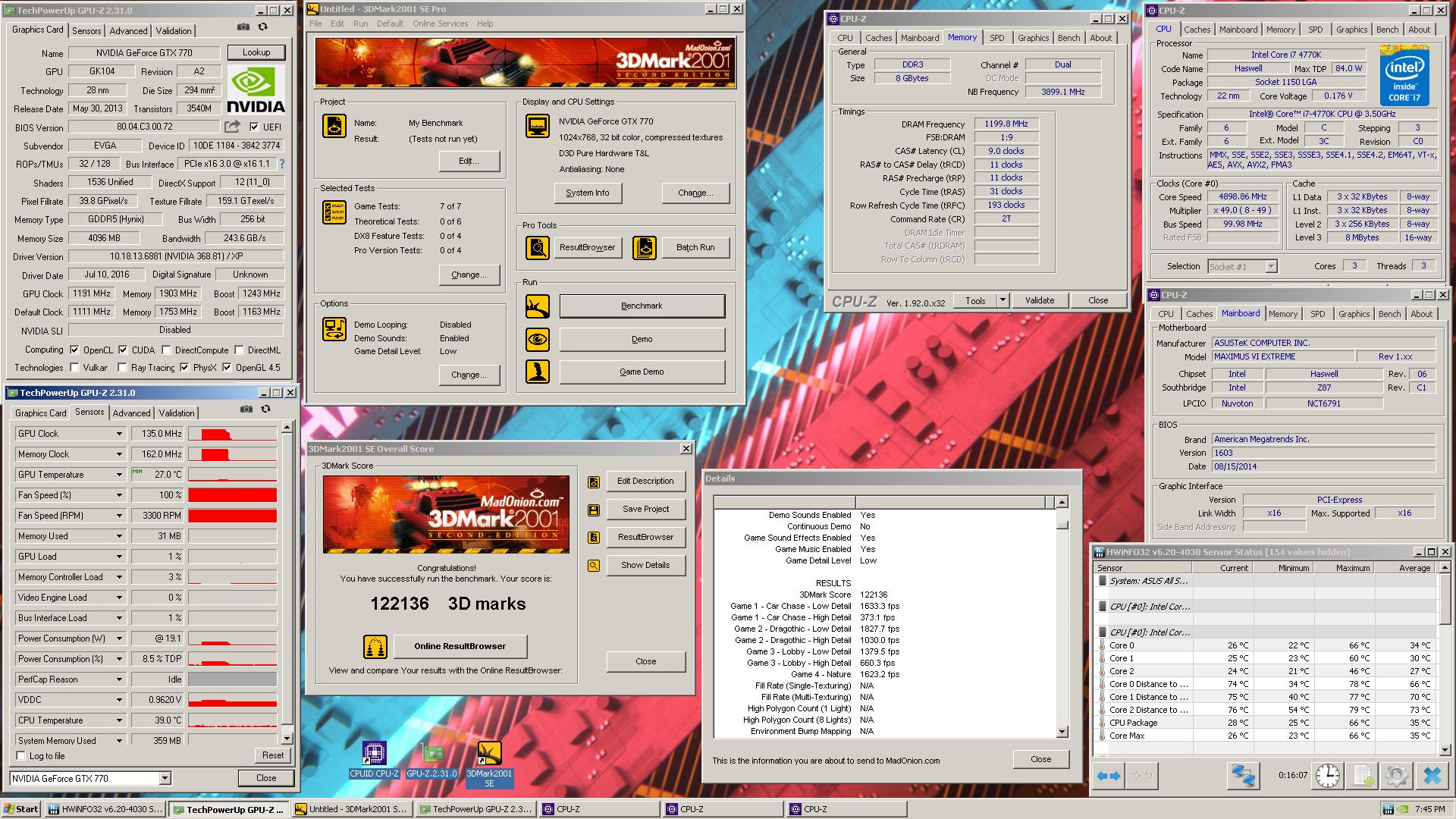Toggle DirectCompute checkbox
The width and height of the screenshot is (1456, 819).
166,350
